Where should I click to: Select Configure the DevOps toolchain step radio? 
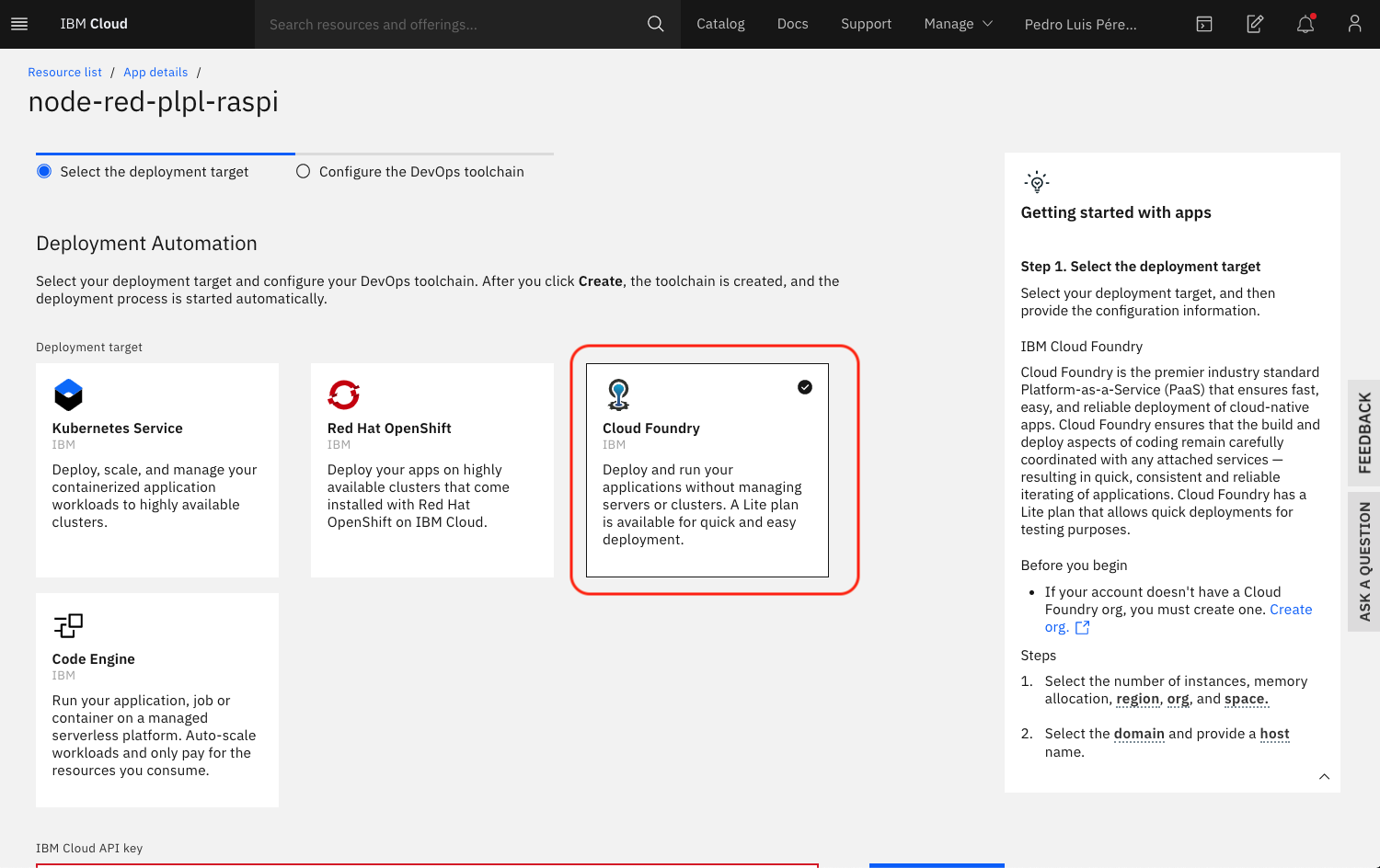click(303, 171)
